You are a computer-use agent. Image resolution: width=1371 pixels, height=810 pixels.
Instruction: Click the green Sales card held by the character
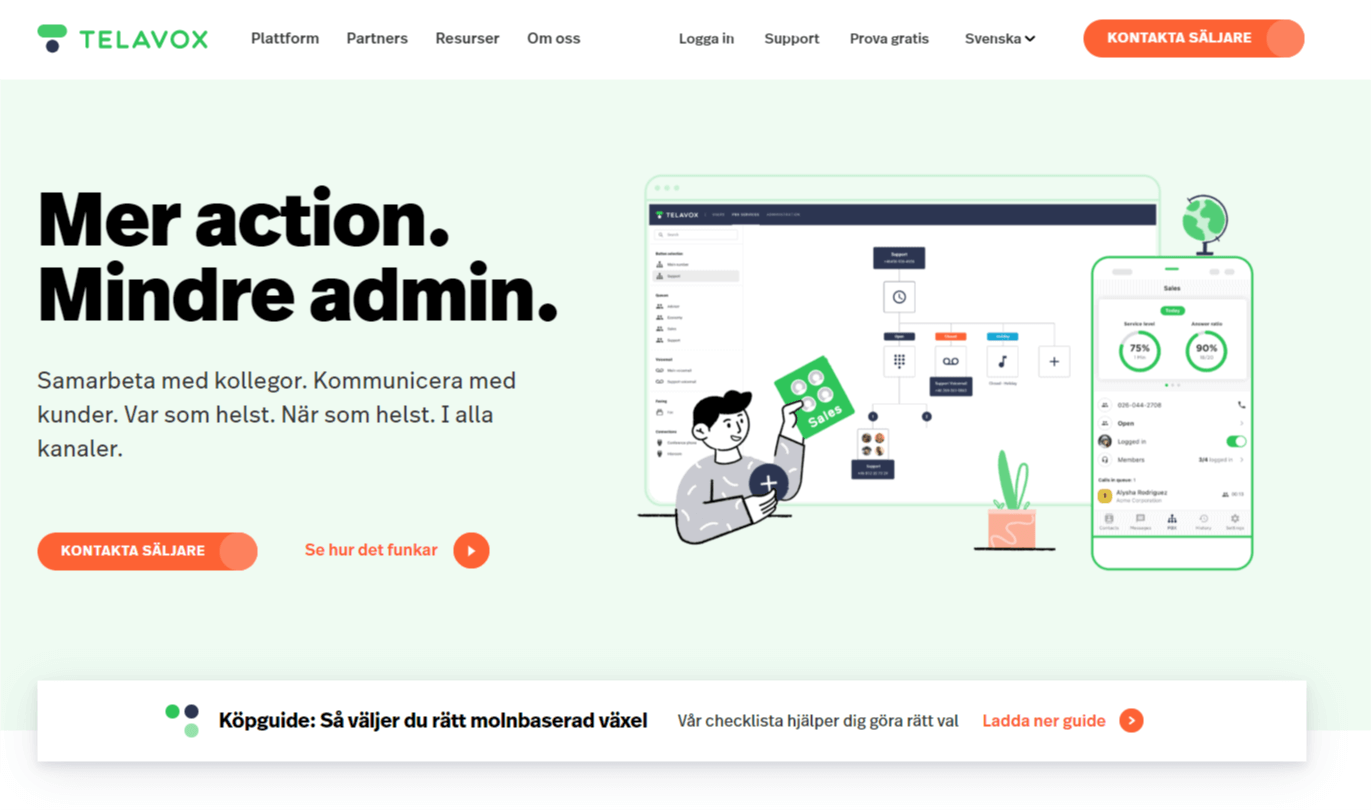[x=816, y=398]
